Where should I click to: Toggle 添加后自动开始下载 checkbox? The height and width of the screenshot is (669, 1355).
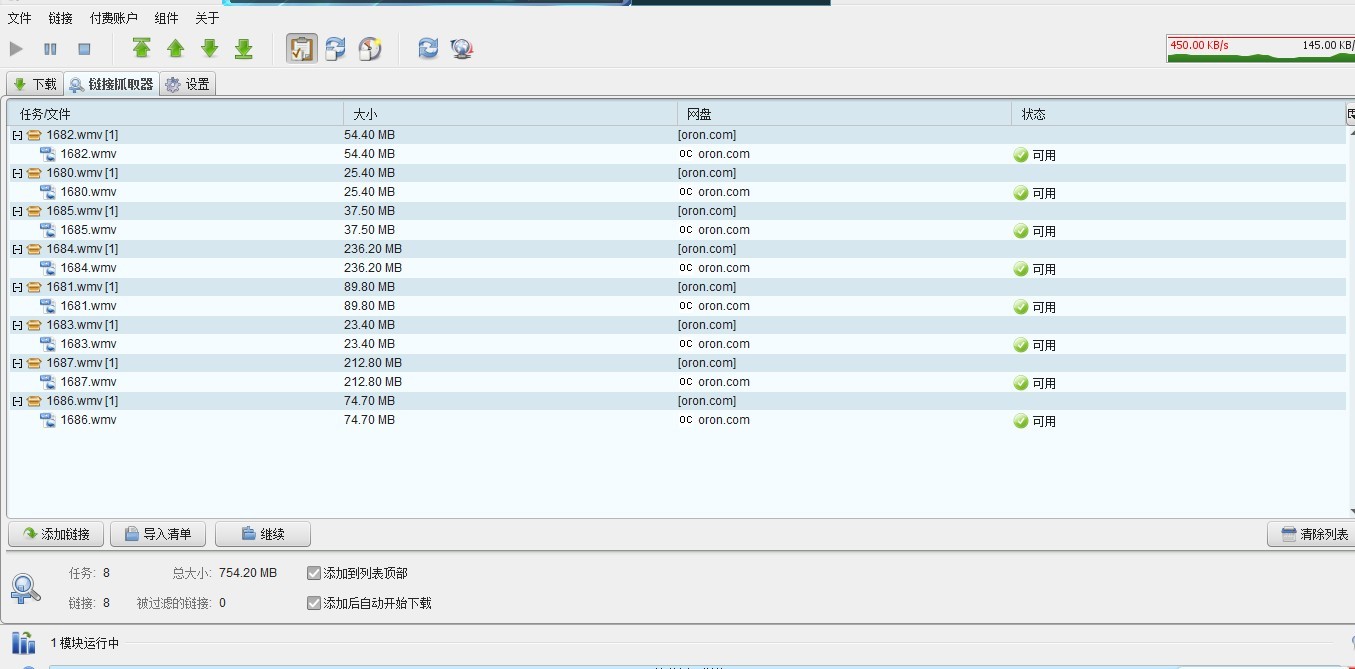314,603
